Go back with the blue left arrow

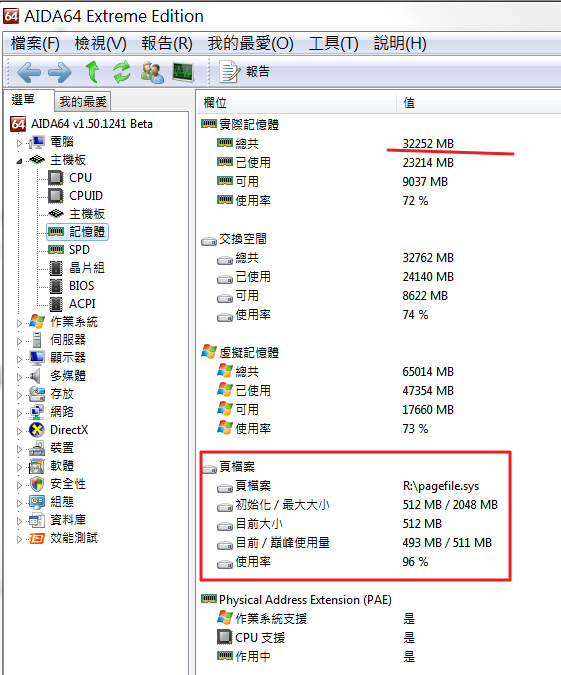(x=29, y=72)
